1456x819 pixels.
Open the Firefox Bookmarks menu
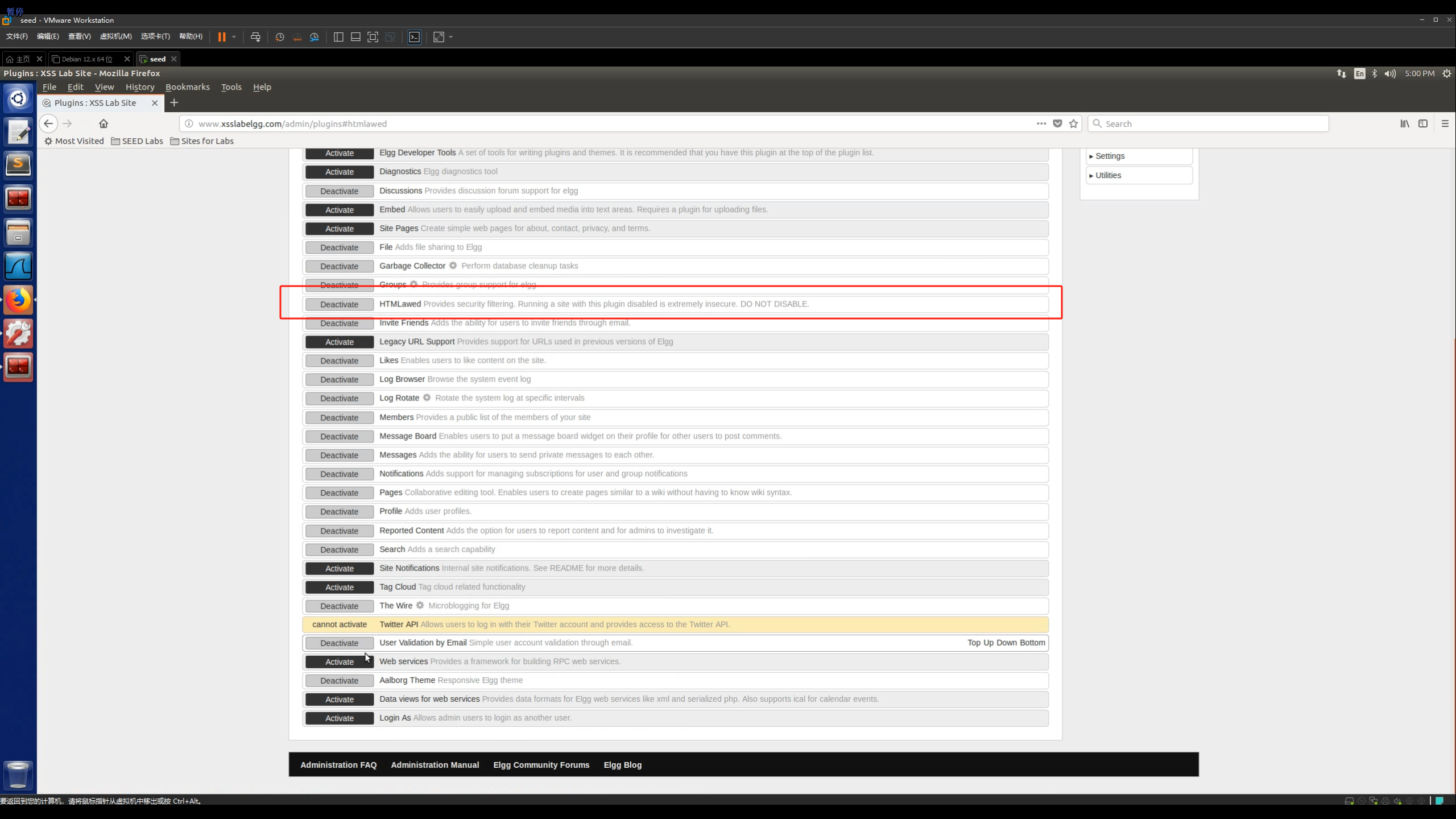(x=187, y=87)
